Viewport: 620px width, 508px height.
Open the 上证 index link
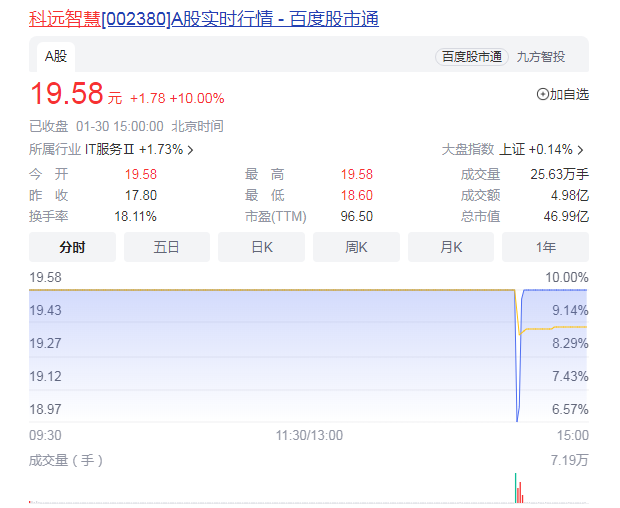pos(512,149)
